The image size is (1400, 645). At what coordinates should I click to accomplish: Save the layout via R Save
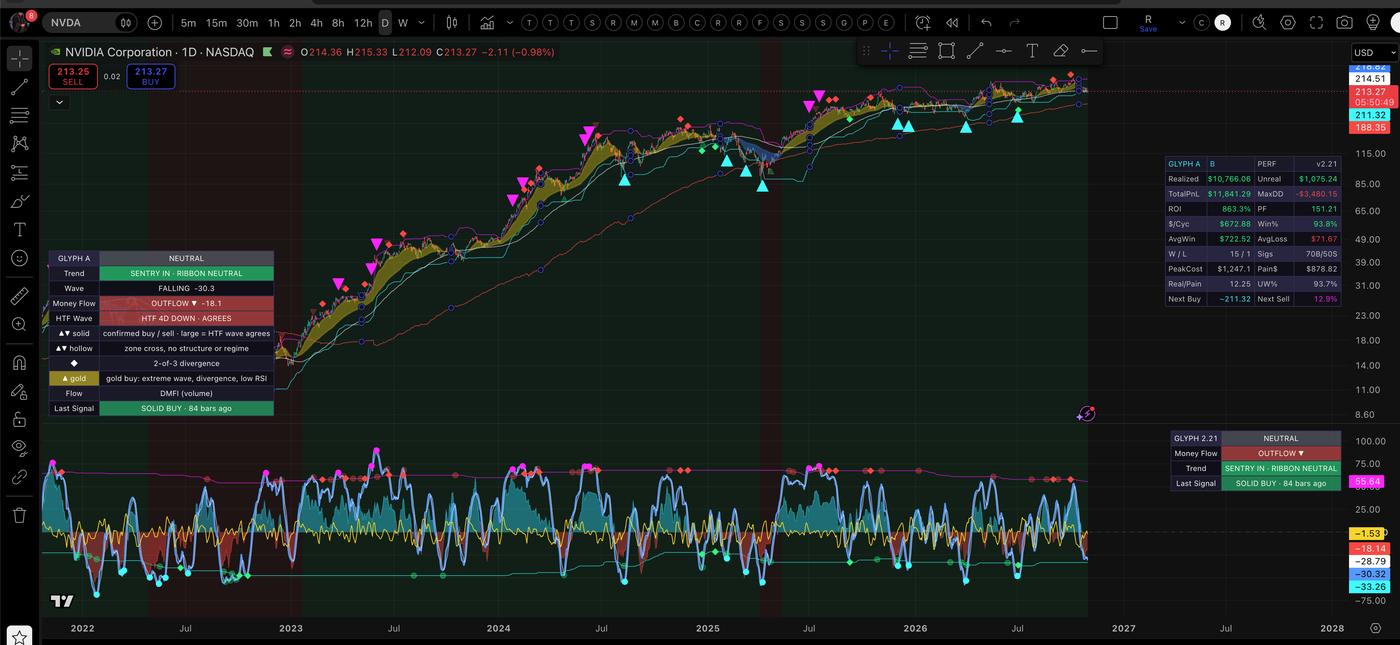1148,23
